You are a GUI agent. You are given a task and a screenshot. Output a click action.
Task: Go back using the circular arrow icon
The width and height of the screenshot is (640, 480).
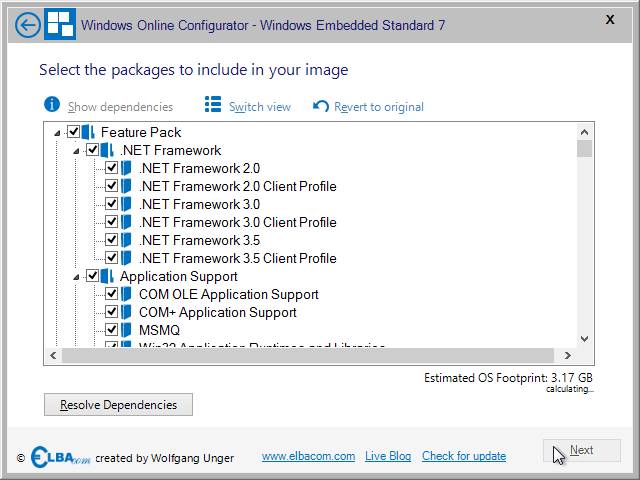tap(28, 25)
